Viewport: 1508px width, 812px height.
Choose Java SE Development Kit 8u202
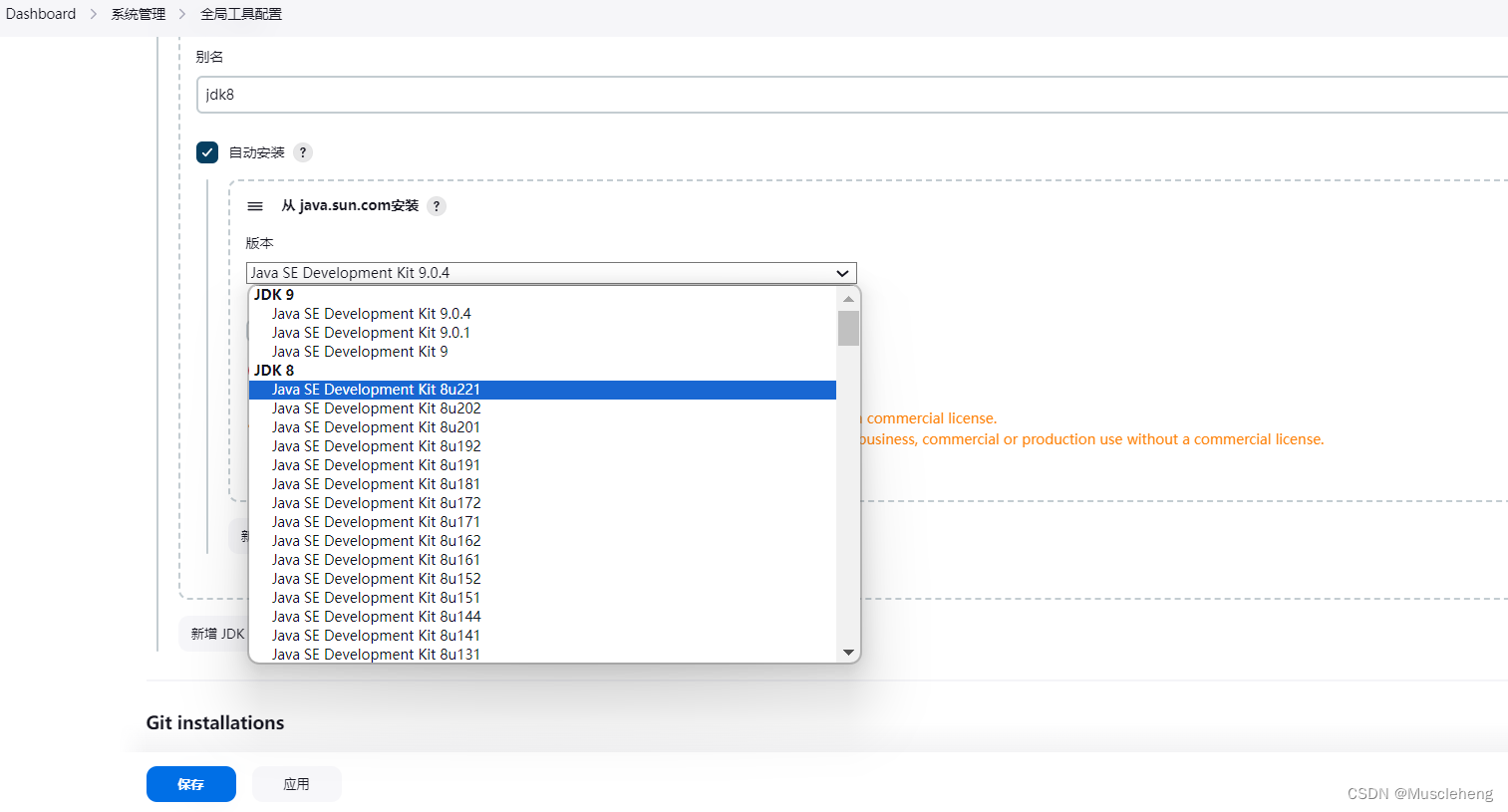(x=542, y=408)
